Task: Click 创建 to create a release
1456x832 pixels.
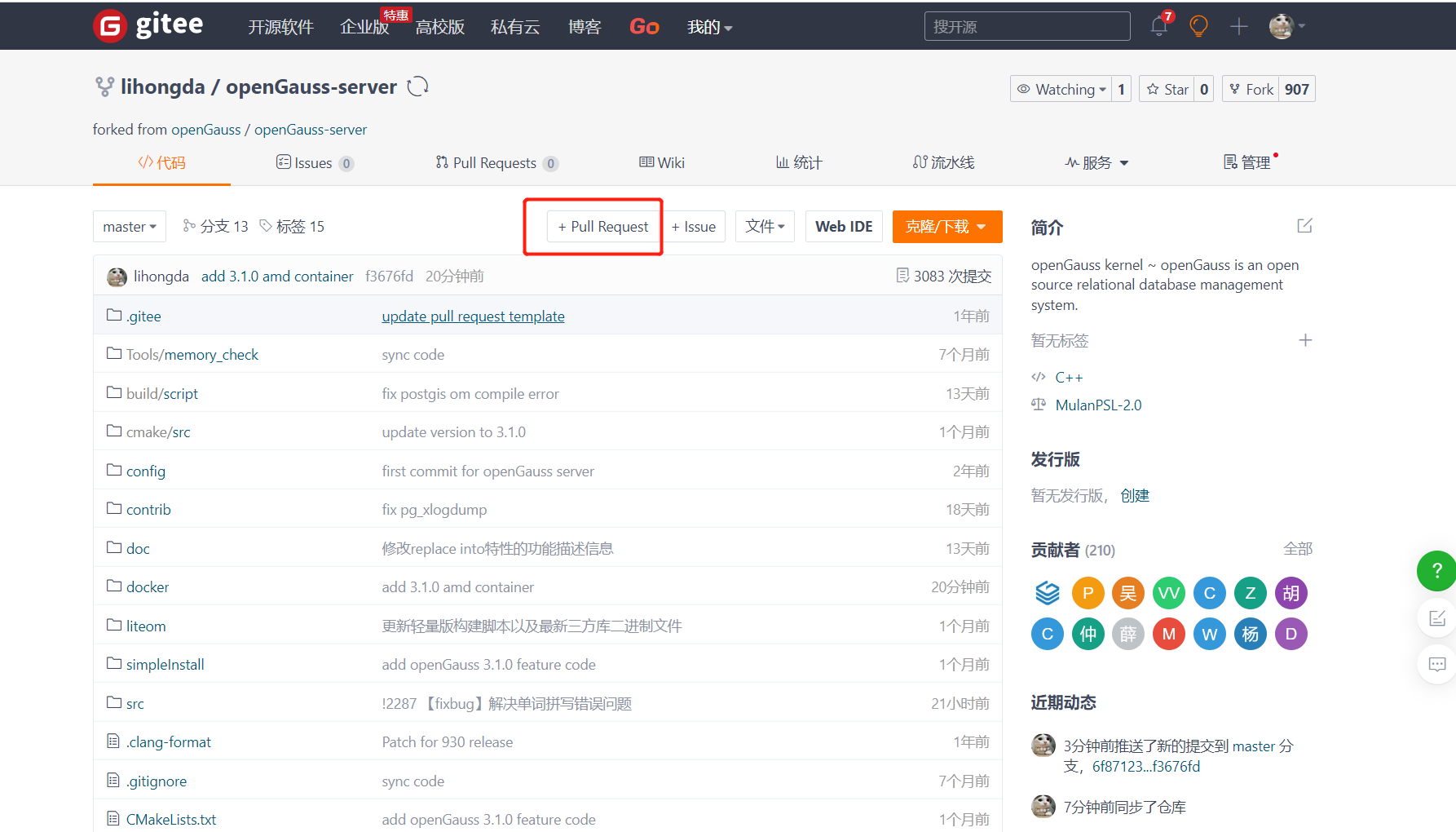Action: [x=1135, y=496]
